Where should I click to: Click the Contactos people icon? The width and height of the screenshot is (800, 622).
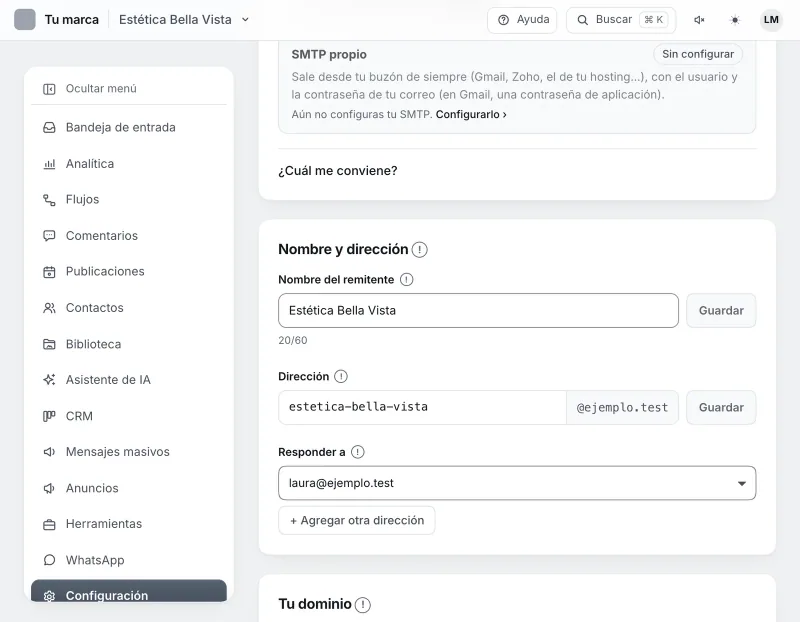[49, 308]
